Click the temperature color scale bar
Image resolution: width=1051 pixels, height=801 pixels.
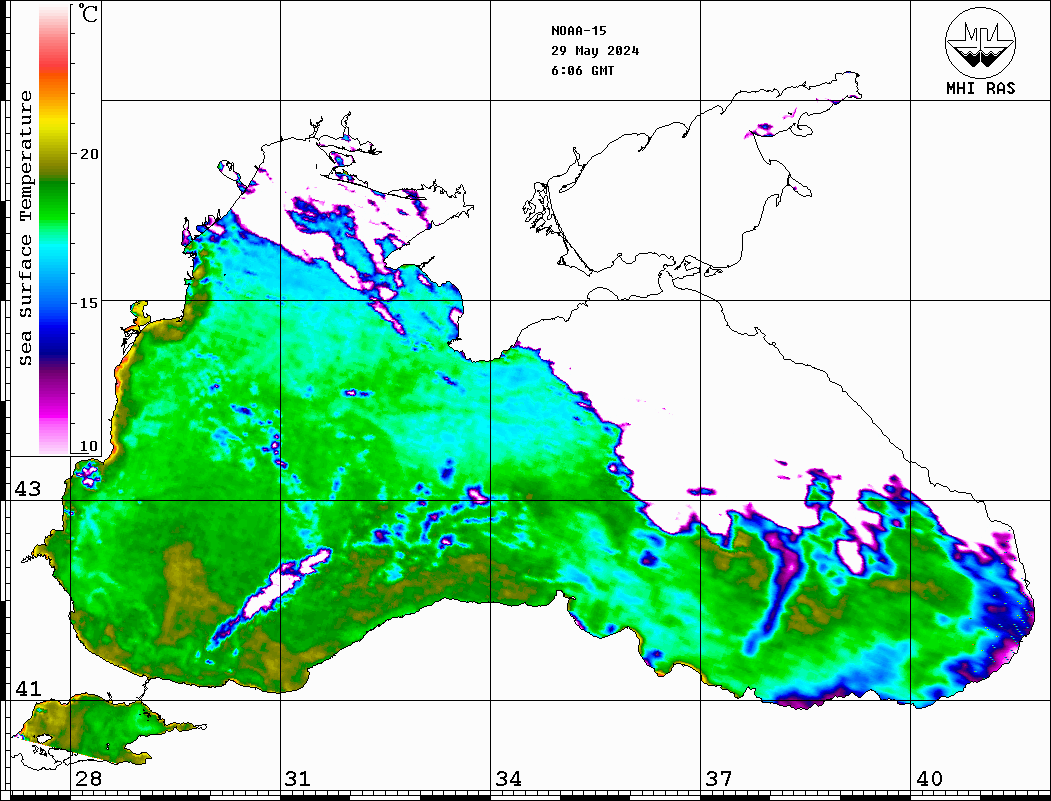tap(54, 230)
